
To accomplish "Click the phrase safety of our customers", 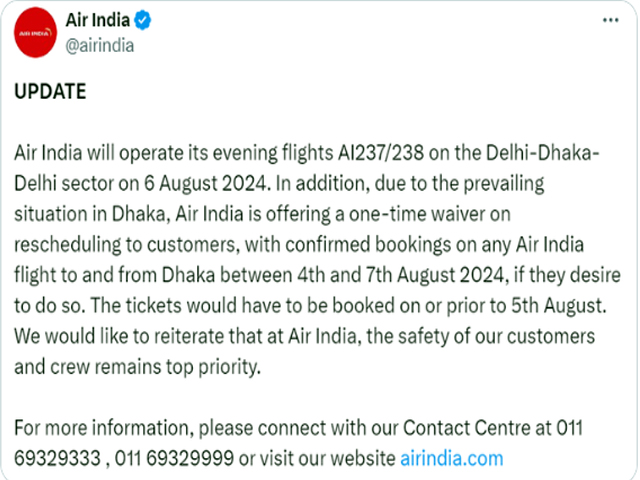I will click(x=496, y=336).
